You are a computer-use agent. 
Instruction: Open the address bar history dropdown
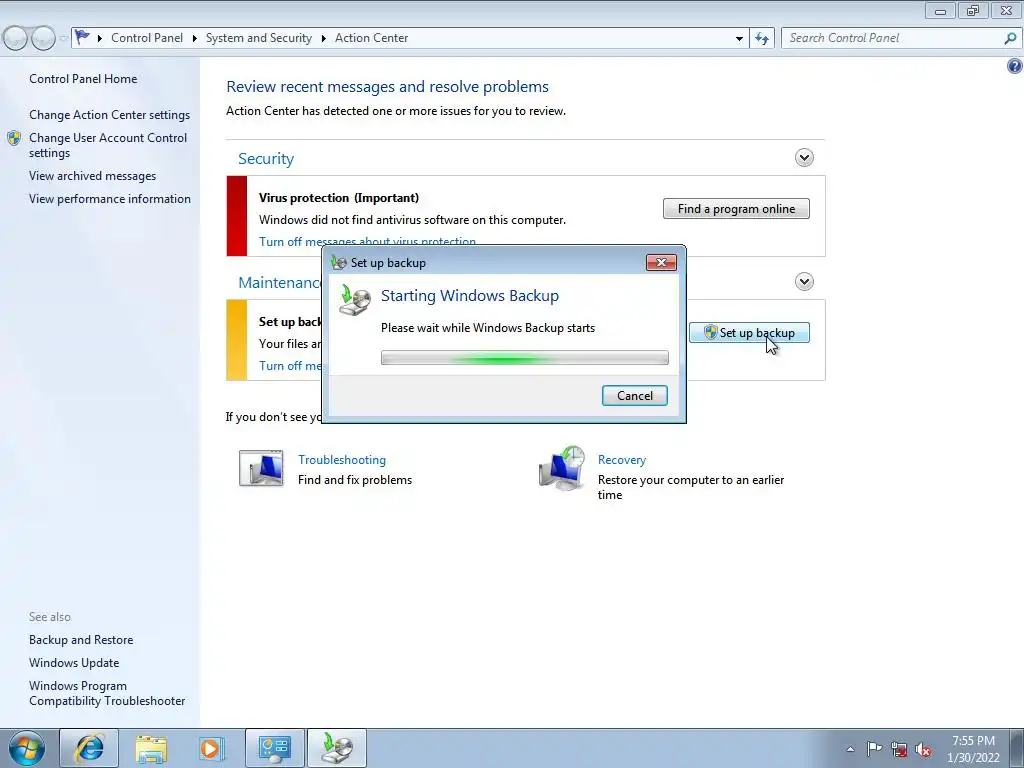click(739, 39)
